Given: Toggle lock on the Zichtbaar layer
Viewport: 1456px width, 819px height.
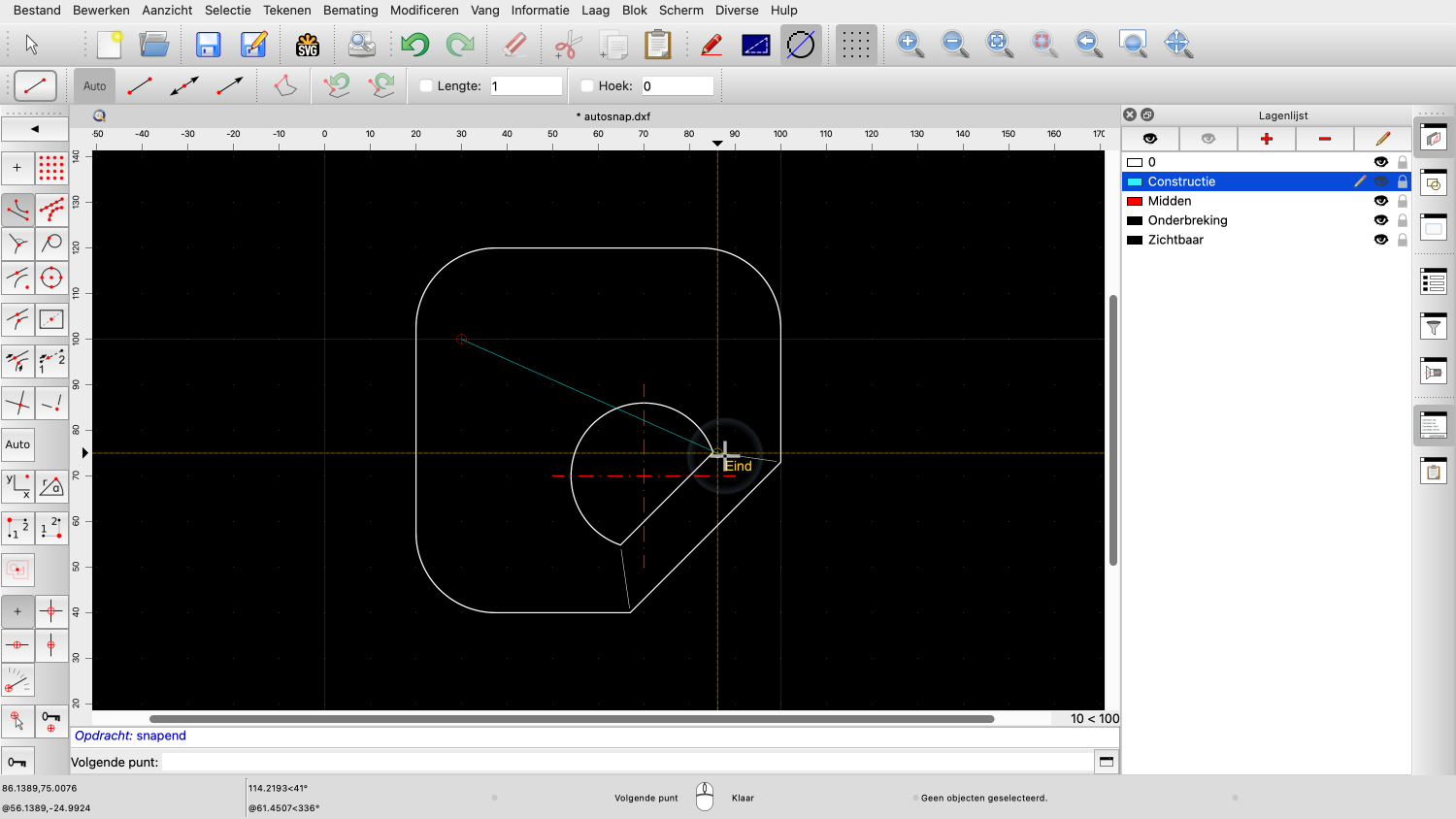Looking at the screenshot, I should pos(1402,240).
